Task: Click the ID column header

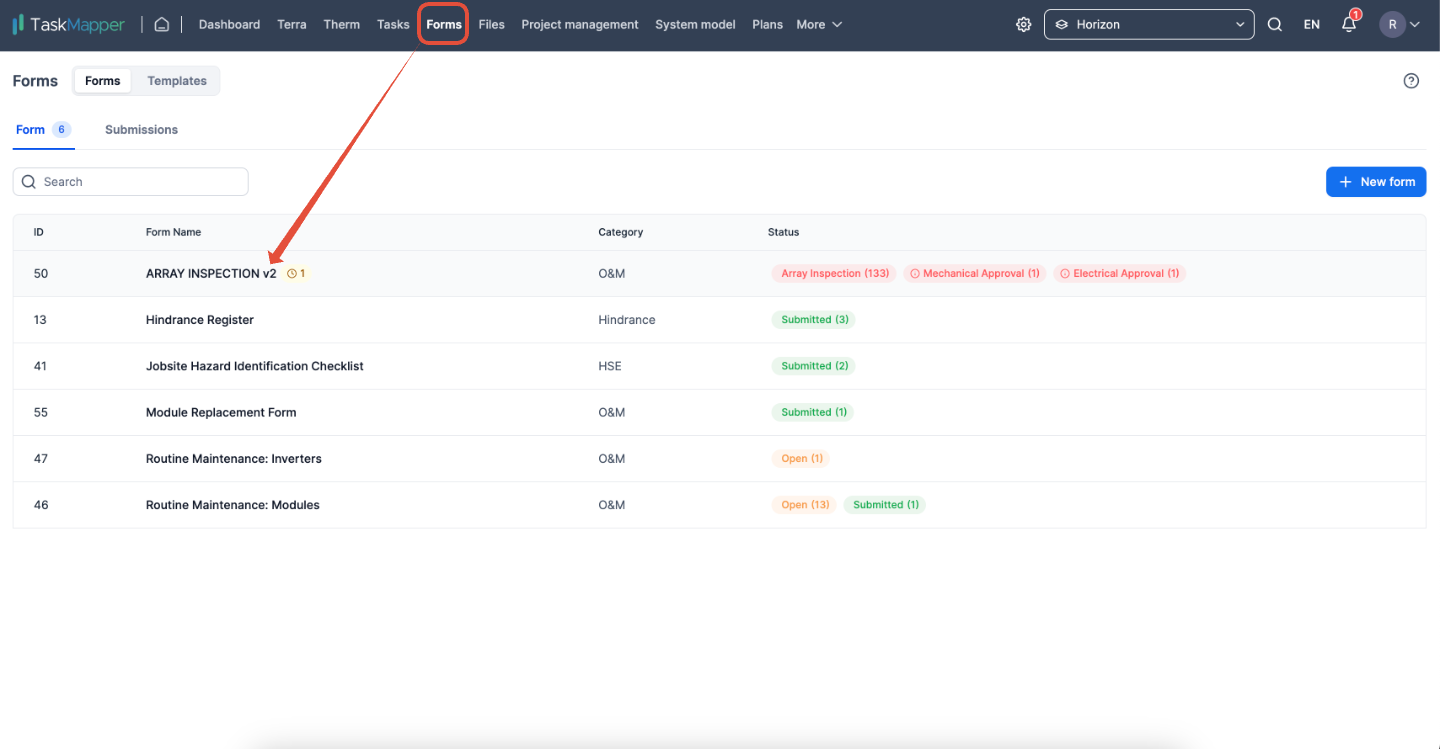Action: 39,232
